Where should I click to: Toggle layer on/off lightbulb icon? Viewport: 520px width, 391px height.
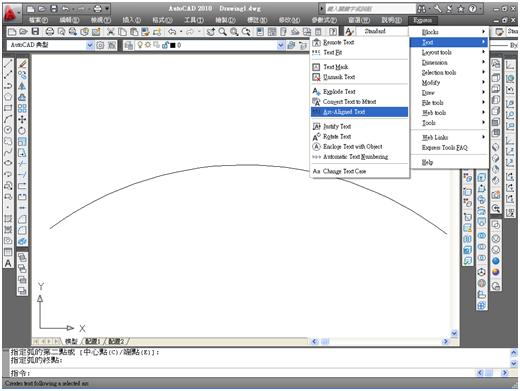pyautogui.click(x=140, y=45)
